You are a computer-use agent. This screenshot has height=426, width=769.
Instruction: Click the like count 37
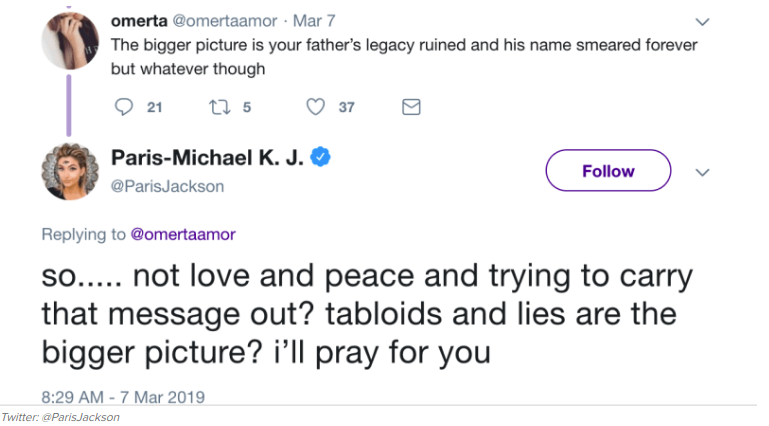tap(346, 108)
